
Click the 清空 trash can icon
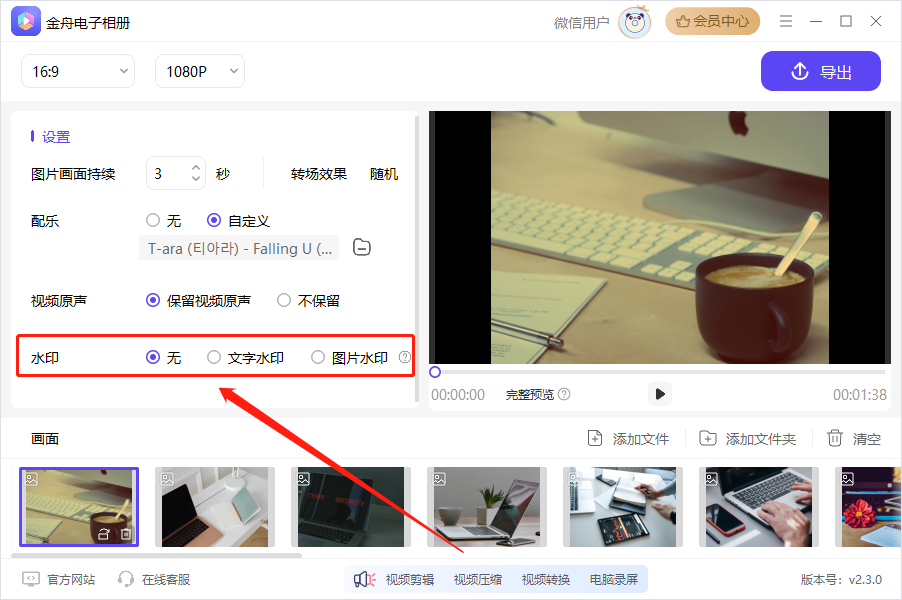[x=835, y=438]
